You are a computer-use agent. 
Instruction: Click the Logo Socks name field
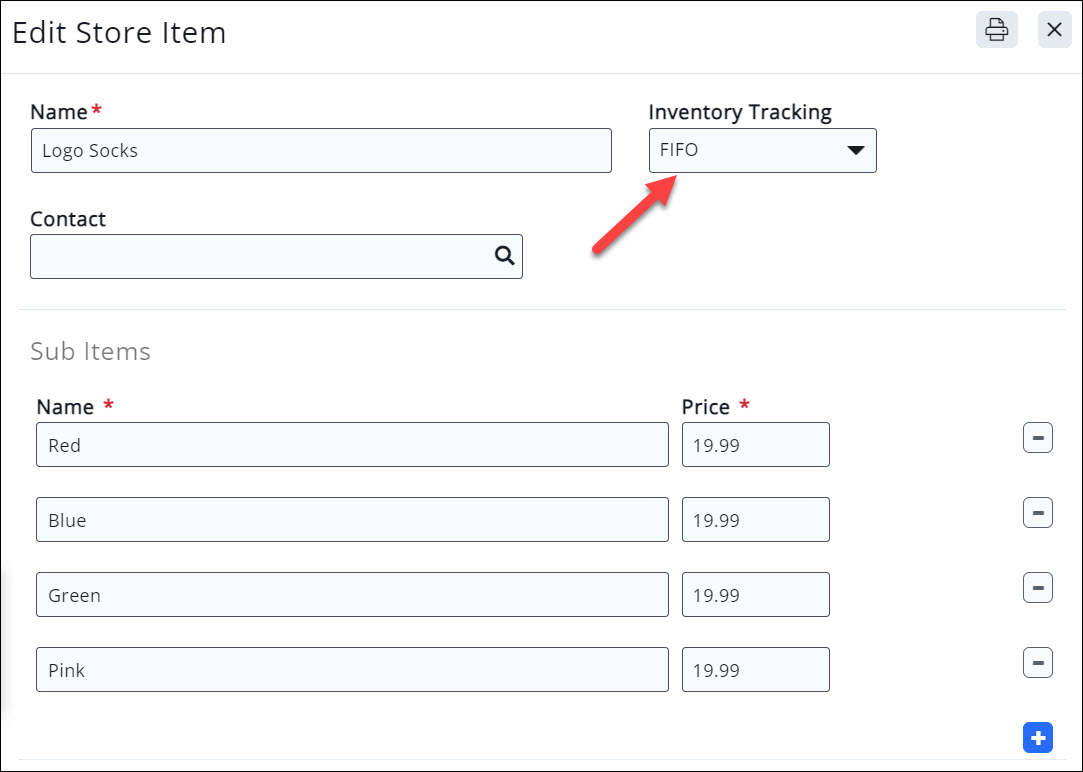click(x=321, y=151)
